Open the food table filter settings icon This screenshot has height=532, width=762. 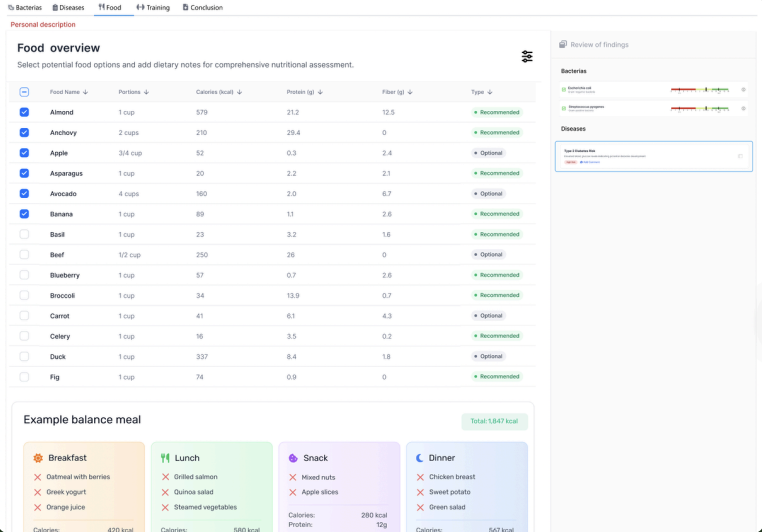point(527,57)
